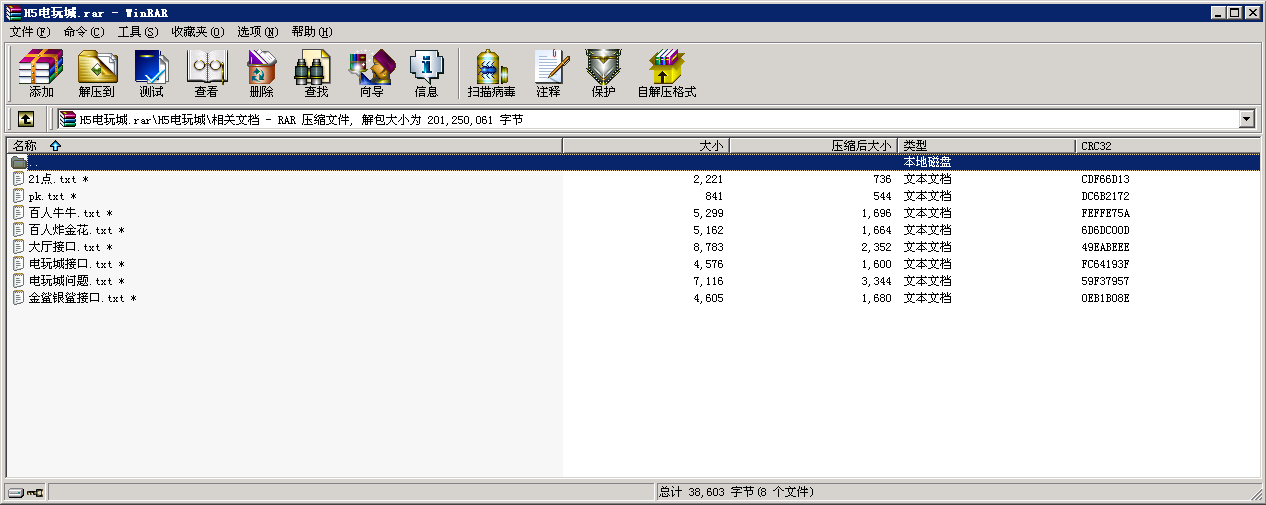Screen dimensions: 1266x505
Task: Start 扫描病毒 virus scan
Action: [491, 74]
